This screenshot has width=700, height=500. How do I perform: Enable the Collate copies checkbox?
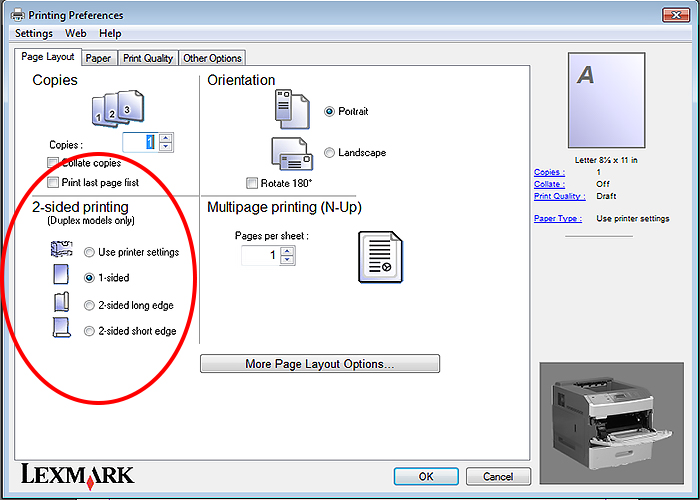click(53, 163)
